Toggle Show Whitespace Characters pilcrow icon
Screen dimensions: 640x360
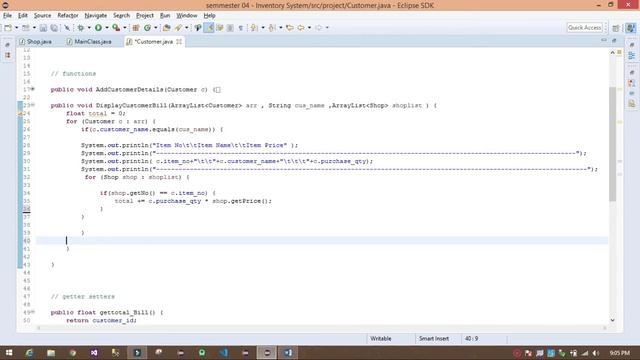pyautogui.click(x=240, y=28)
